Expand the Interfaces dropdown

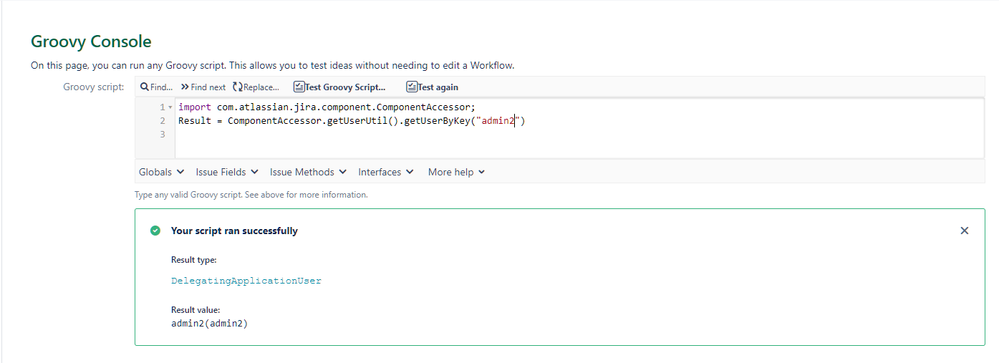click(x=385, y=172)
